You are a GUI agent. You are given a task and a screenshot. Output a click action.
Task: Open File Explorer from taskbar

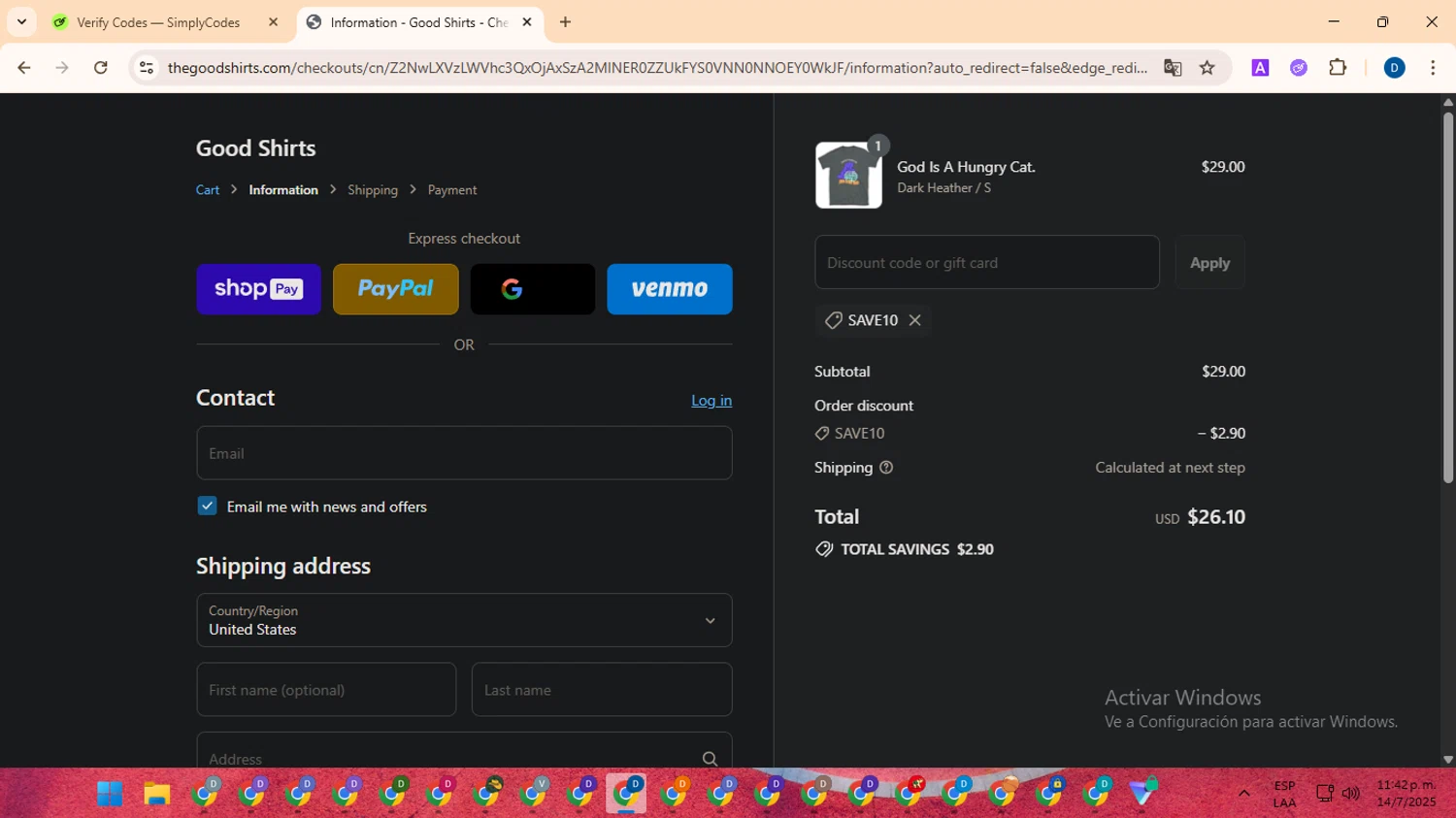157,794
